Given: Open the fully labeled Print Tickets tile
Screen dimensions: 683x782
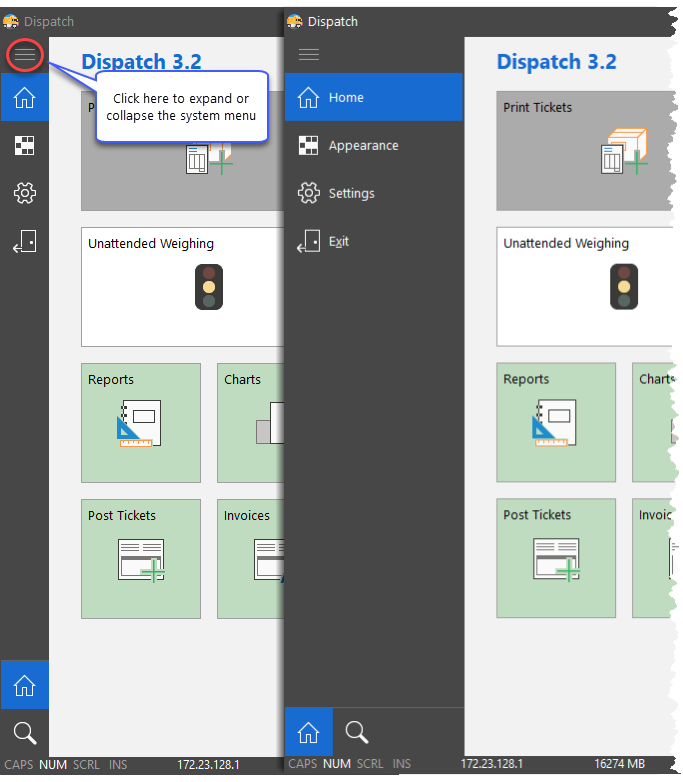Looking at the screenshot, I should click(x=584, y=150).
